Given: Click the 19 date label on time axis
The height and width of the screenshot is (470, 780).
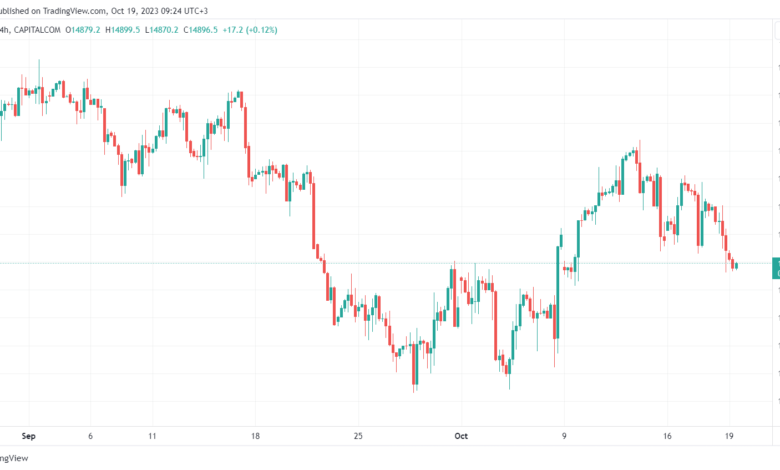Looking at the screenshot, I should coord(729,436).
